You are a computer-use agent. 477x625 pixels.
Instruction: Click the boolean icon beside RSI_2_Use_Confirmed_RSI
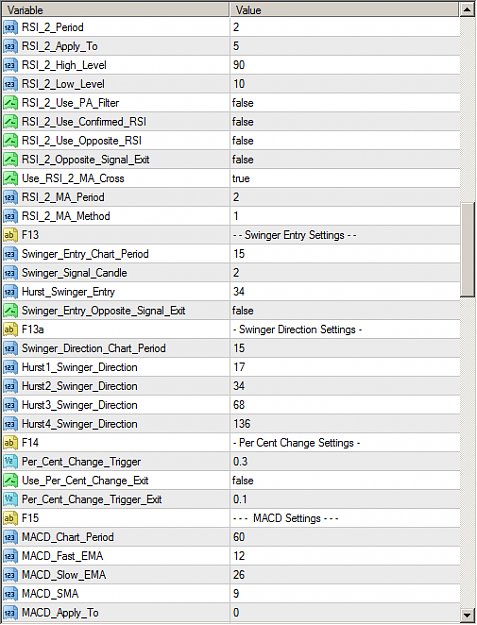(10, 122)
